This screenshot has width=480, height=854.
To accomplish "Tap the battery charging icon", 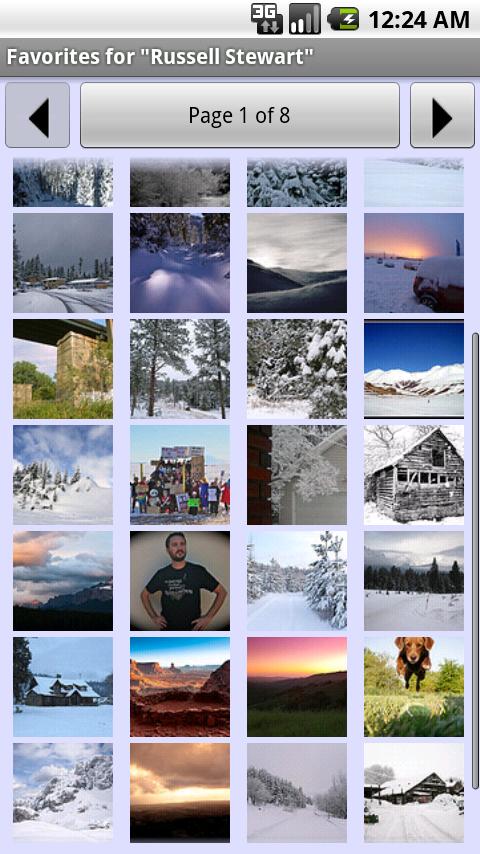I will [x=343, y=19].
